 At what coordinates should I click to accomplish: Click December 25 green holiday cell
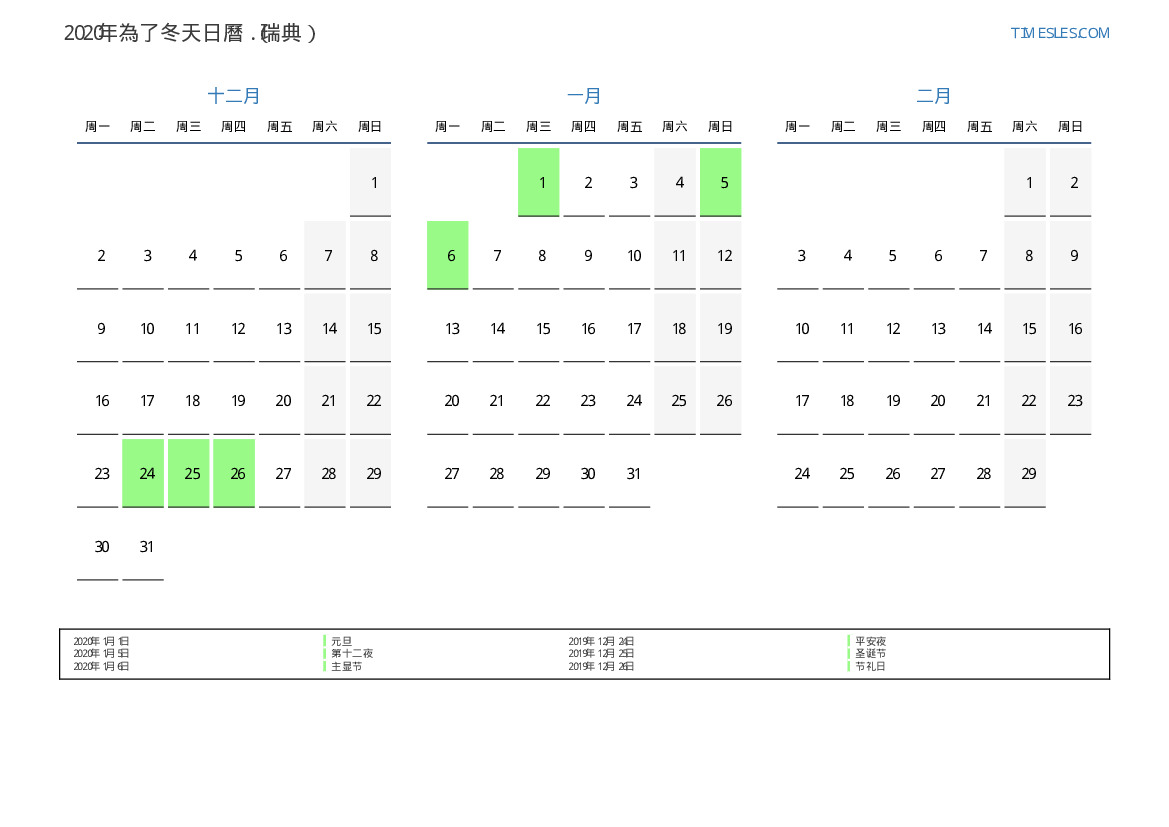(189, 473)
